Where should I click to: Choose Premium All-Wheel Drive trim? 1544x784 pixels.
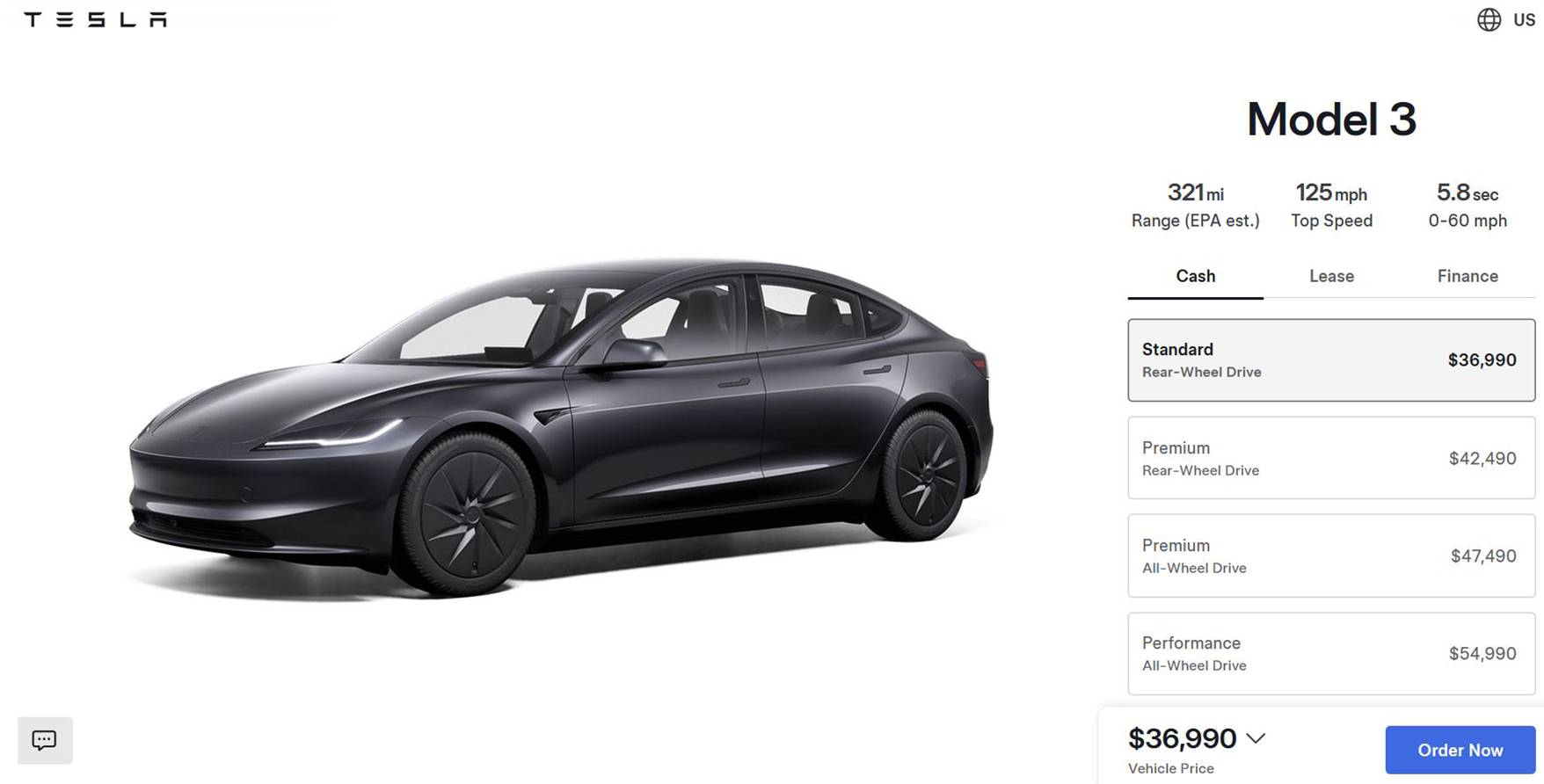click(x=1331, y=555)
